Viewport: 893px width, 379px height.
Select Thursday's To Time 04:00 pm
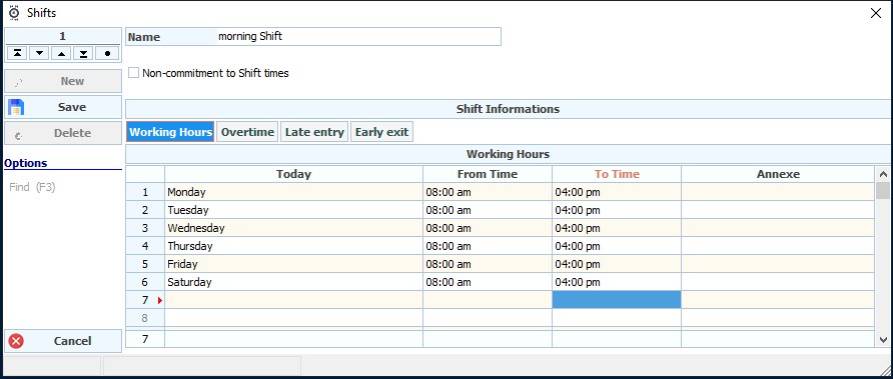[617, 246]
